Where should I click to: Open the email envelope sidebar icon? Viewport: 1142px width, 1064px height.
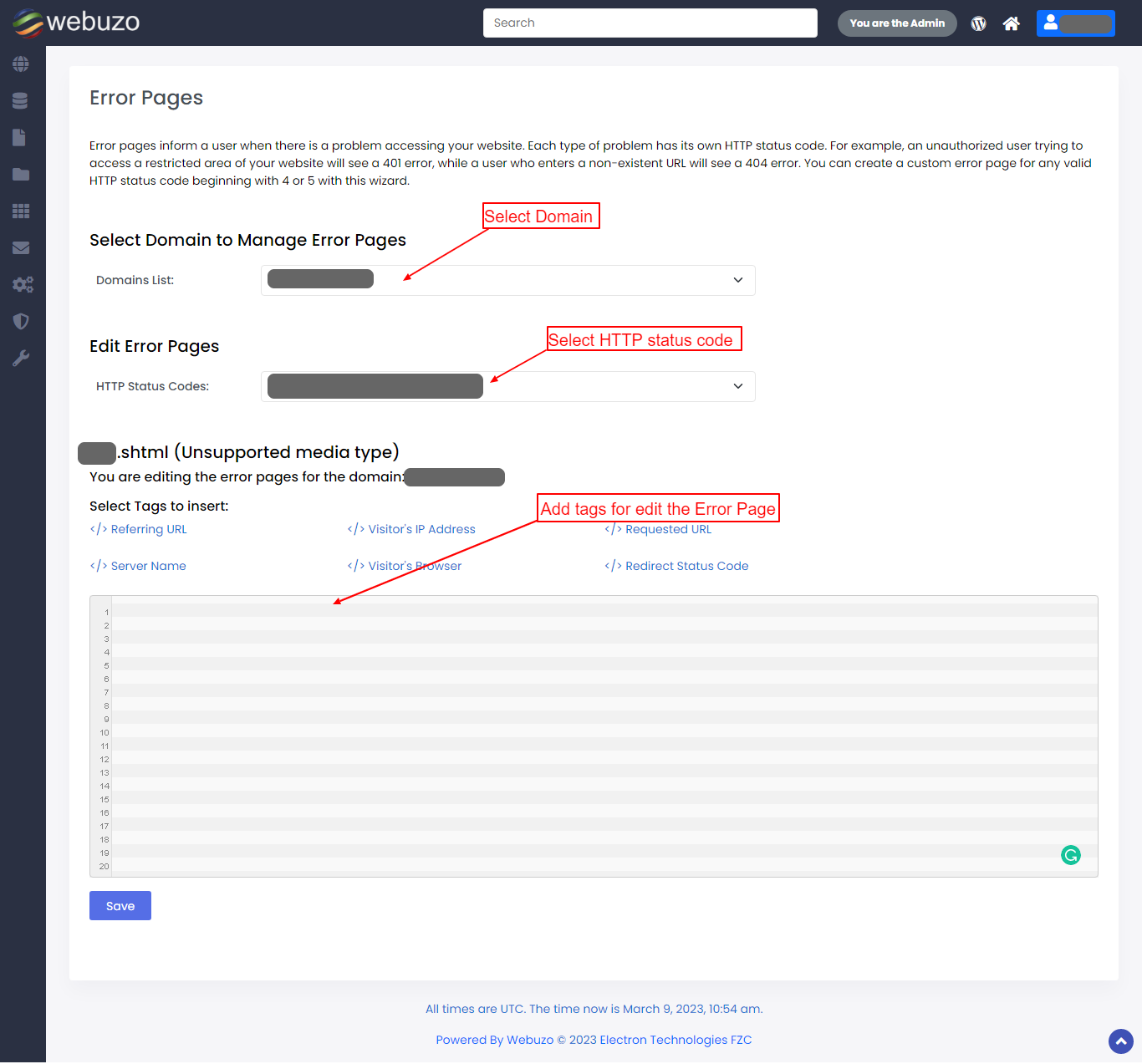coord(21,248)
